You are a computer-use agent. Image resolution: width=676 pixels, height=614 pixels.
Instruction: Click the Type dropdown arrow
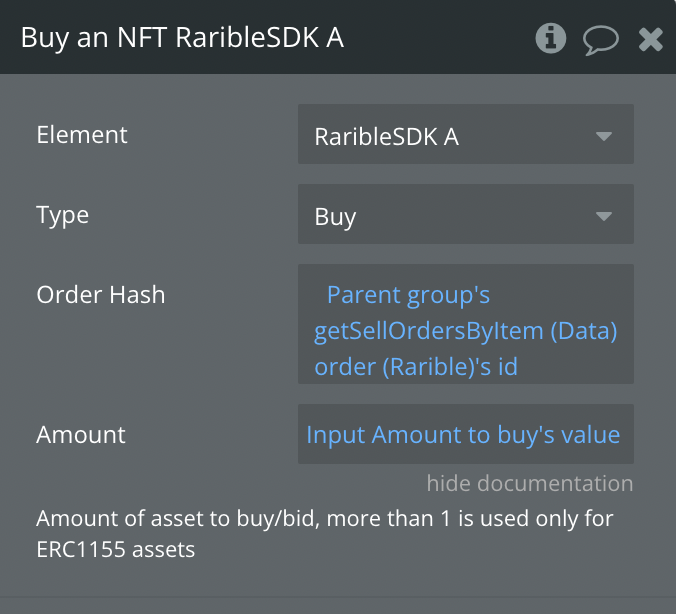[x=603, y=215]
